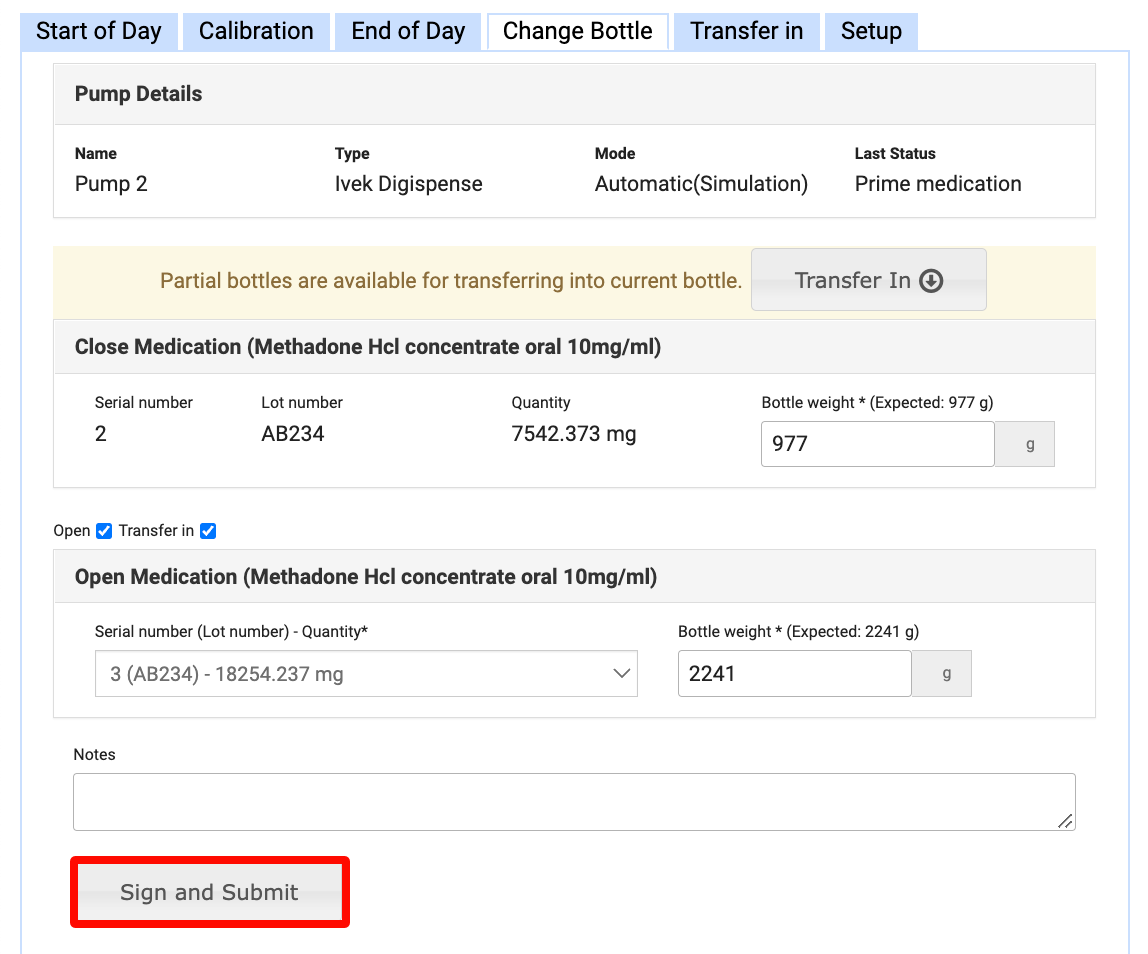Select the Change Bottle tab

pos(577,31)
